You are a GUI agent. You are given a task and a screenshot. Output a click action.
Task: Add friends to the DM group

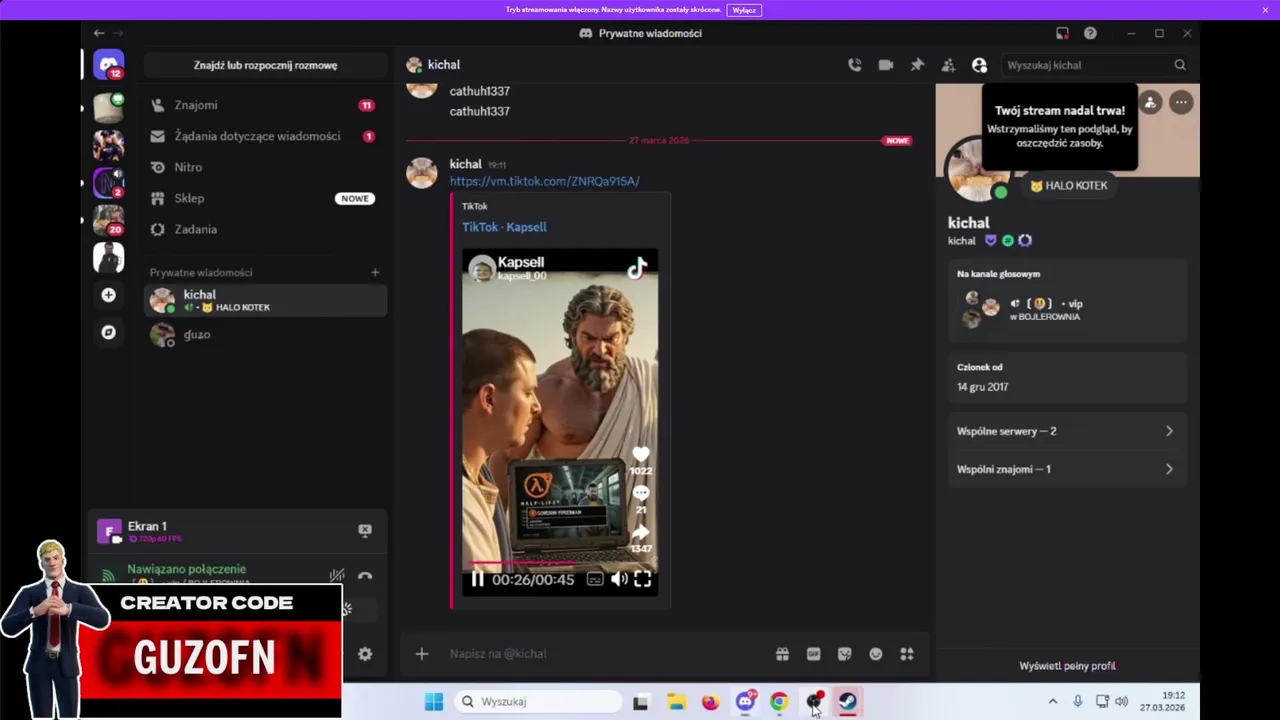click(x=948, y=65)
